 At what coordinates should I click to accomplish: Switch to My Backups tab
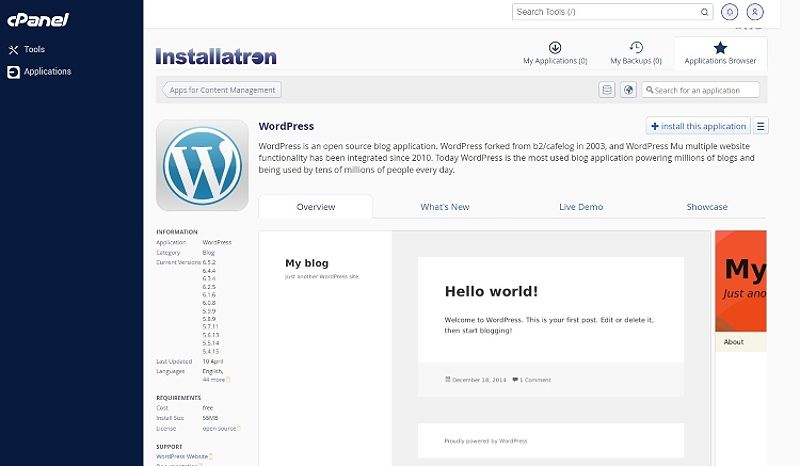(635, 53)
